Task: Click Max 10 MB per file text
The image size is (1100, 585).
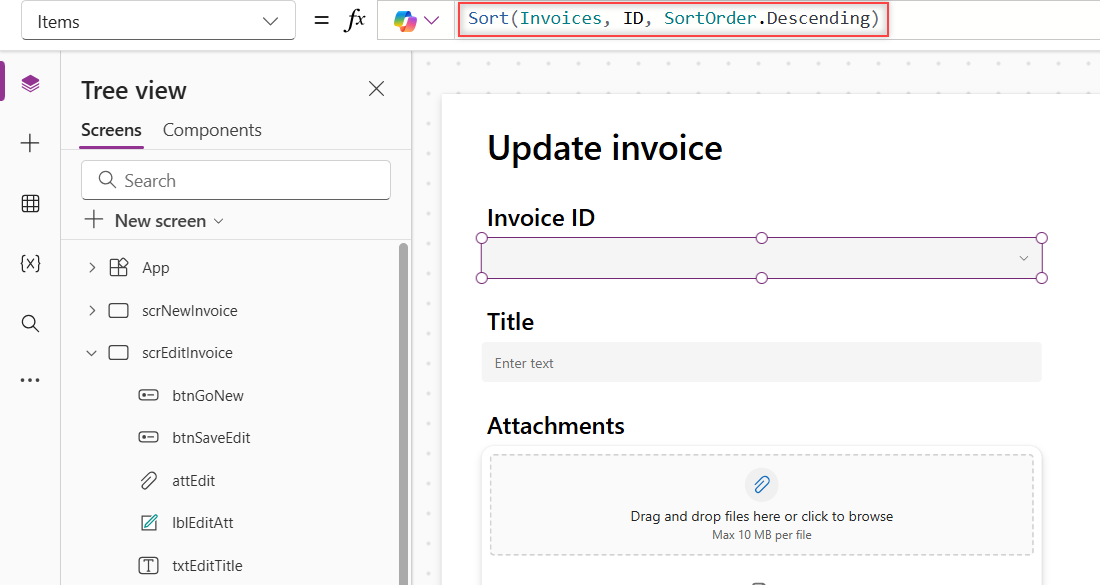Action: (x=761, y=534)
